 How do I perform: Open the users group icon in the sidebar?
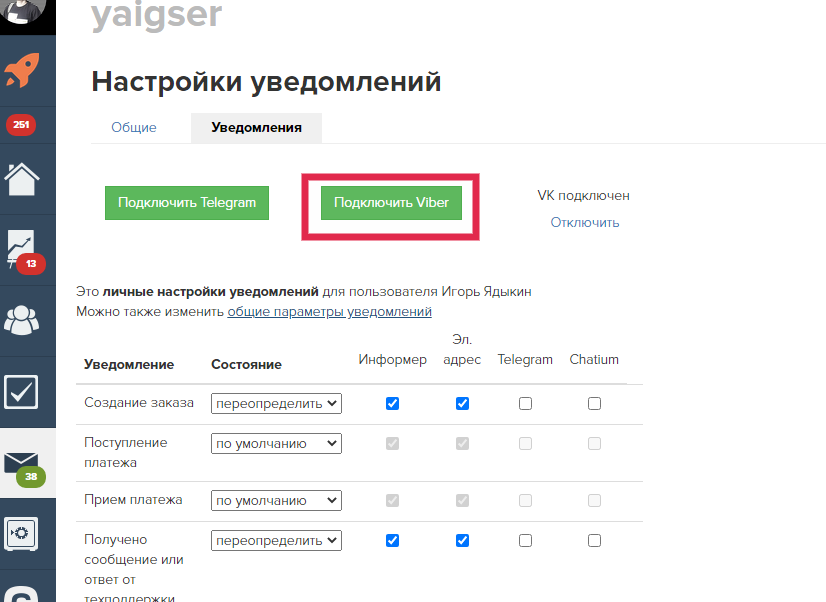[22, 320]
